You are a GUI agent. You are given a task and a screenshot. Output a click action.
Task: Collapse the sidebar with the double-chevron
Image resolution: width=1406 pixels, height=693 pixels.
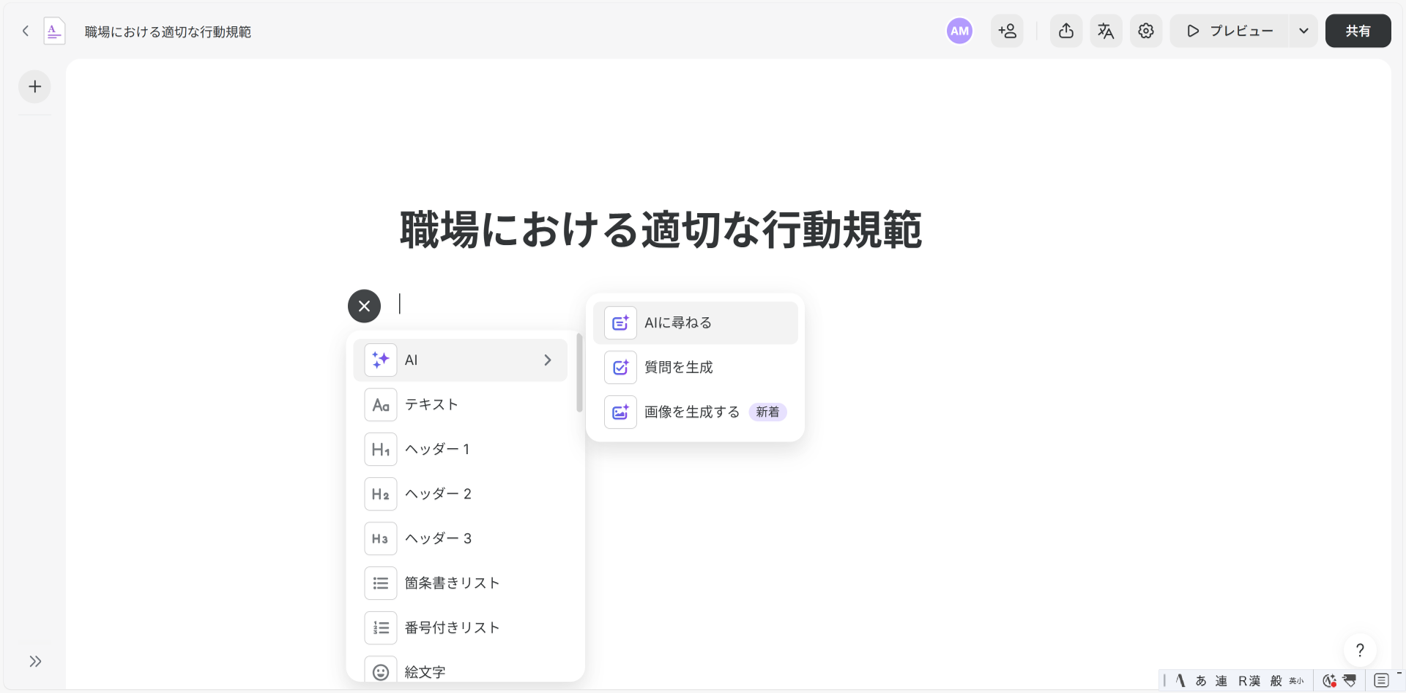click(x=36, y=661)
